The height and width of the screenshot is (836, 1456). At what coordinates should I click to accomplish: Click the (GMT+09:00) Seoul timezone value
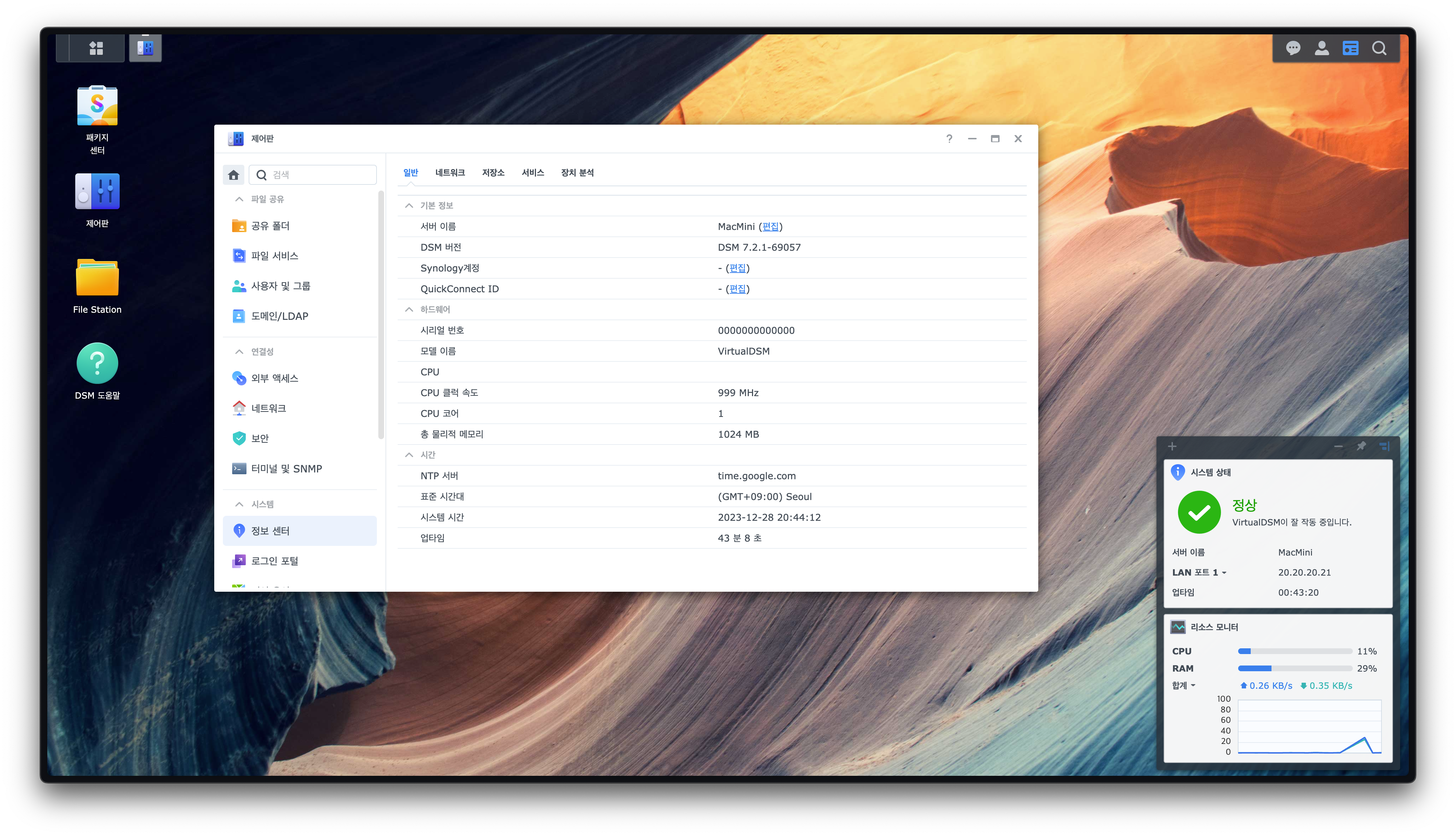pos(765,496)
